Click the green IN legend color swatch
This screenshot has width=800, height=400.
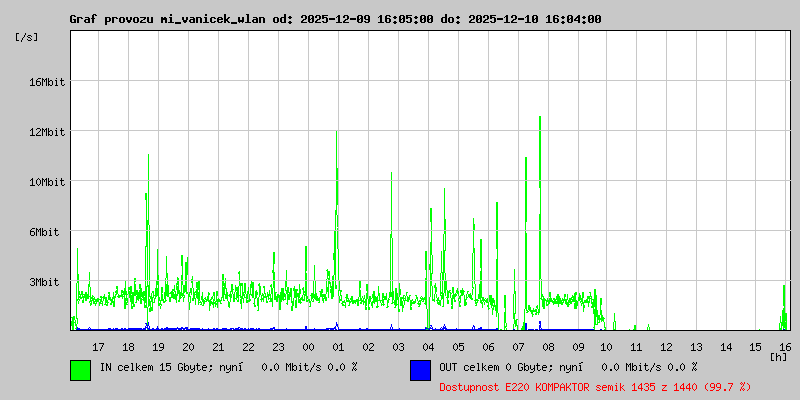pos(80,369)
